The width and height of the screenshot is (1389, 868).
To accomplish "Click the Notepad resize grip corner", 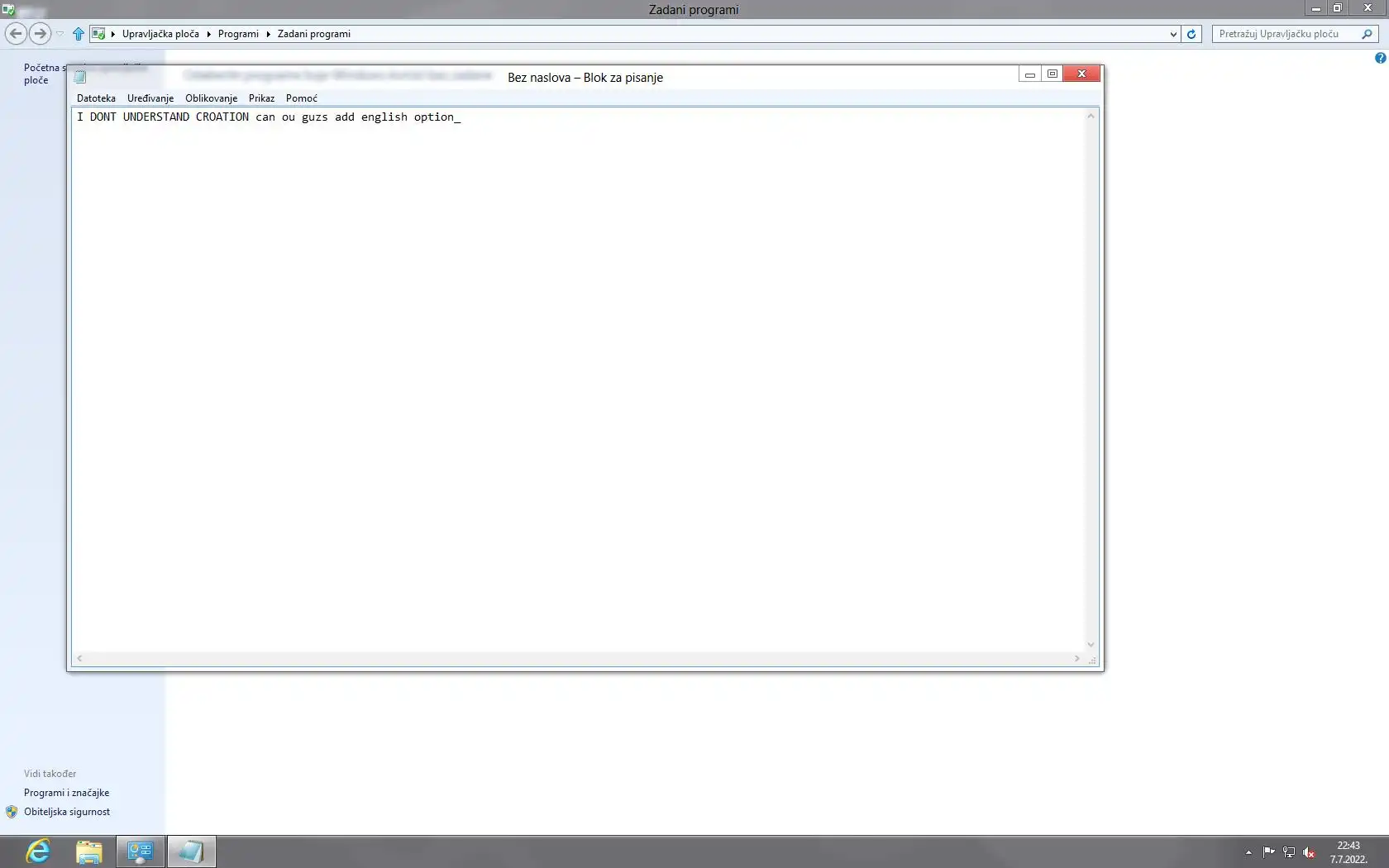I will click(1092, 660).
